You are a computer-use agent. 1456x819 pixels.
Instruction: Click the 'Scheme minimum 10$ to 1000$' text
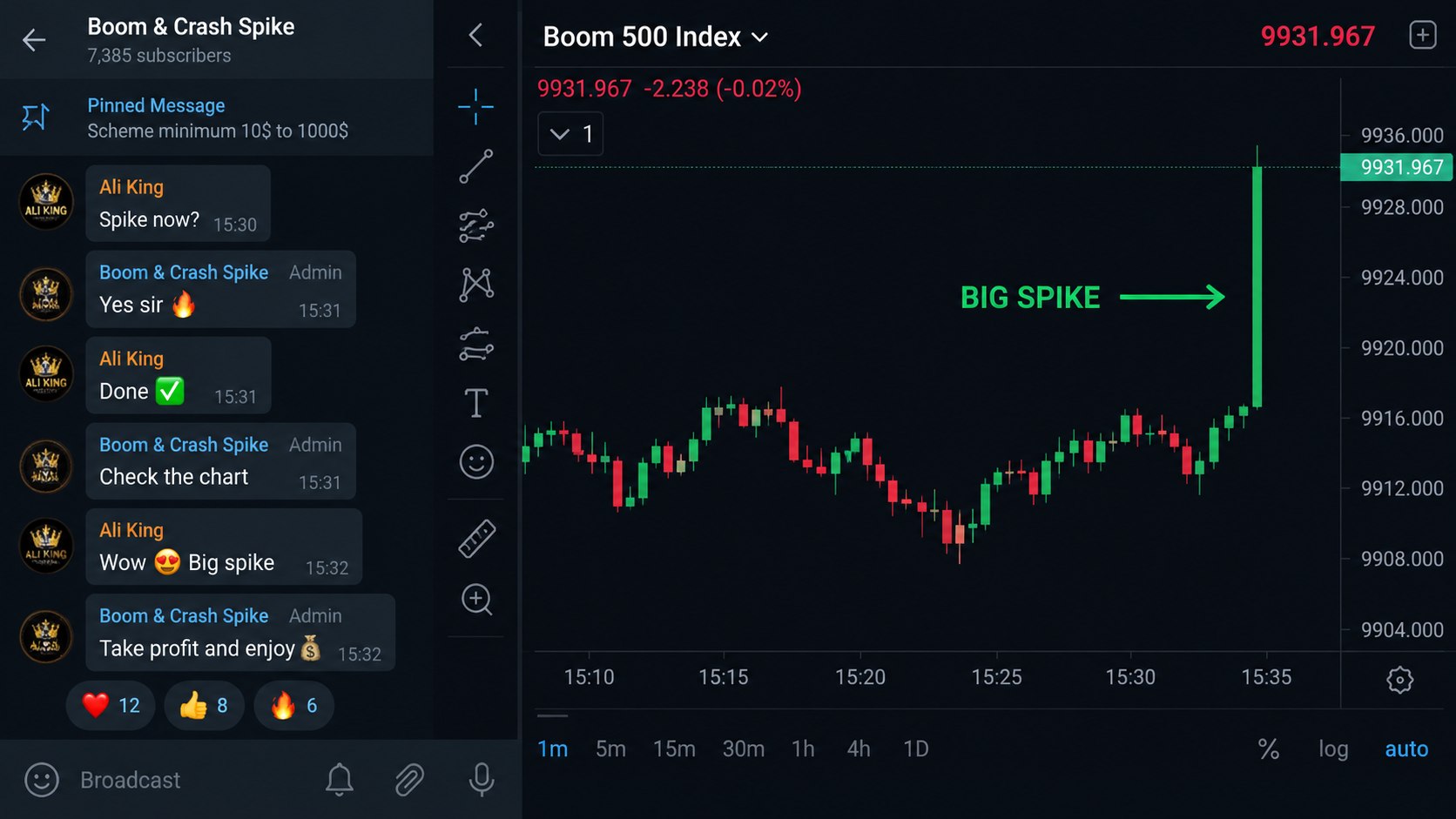[x=218, y=131]
